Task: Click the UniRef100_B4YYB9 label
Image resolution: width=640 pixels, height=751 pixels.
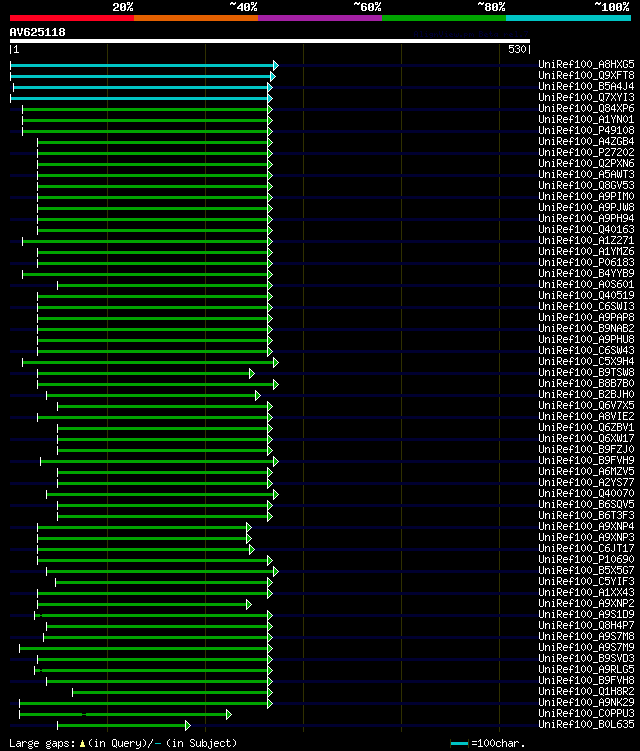Action: [x=586, y=273]
